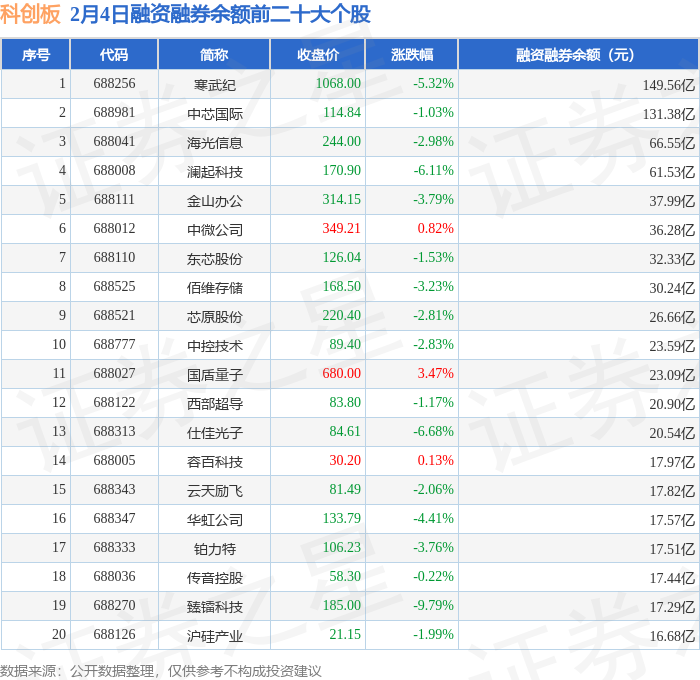Select stock name 金山办公
The image size is (700, 680).
(x=215, y=201)
